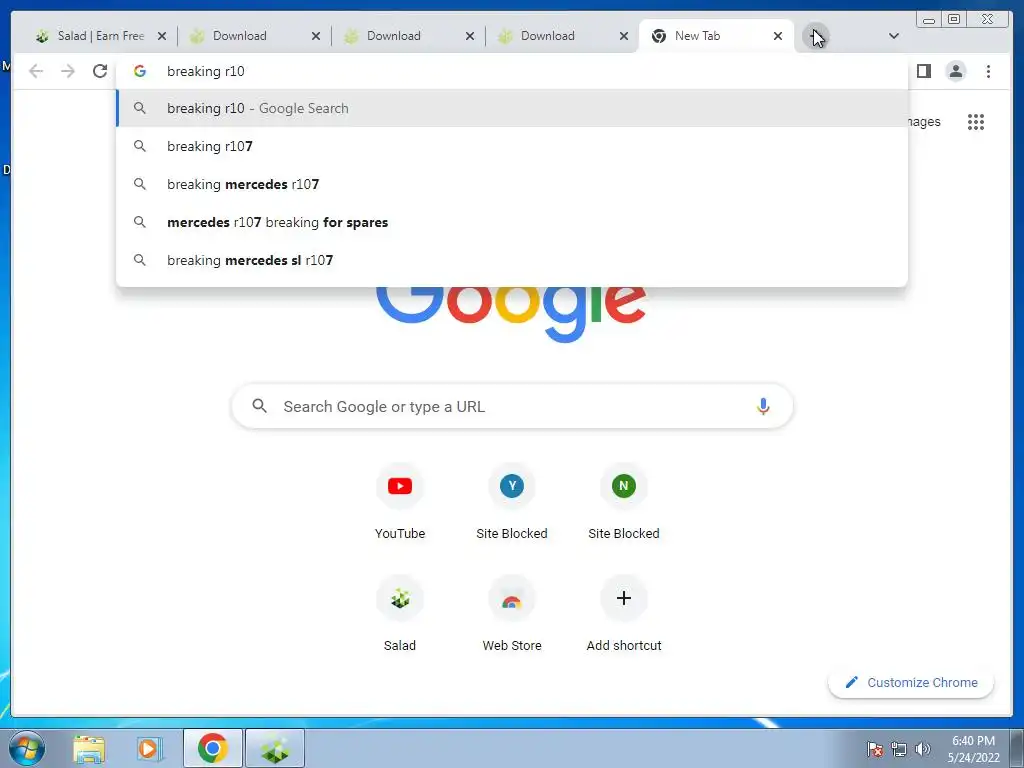Viewport: 1024px width, 768px height.
Task: Open the Site Blocked shortcut with Y icon
Action: (x=511, y=502)
